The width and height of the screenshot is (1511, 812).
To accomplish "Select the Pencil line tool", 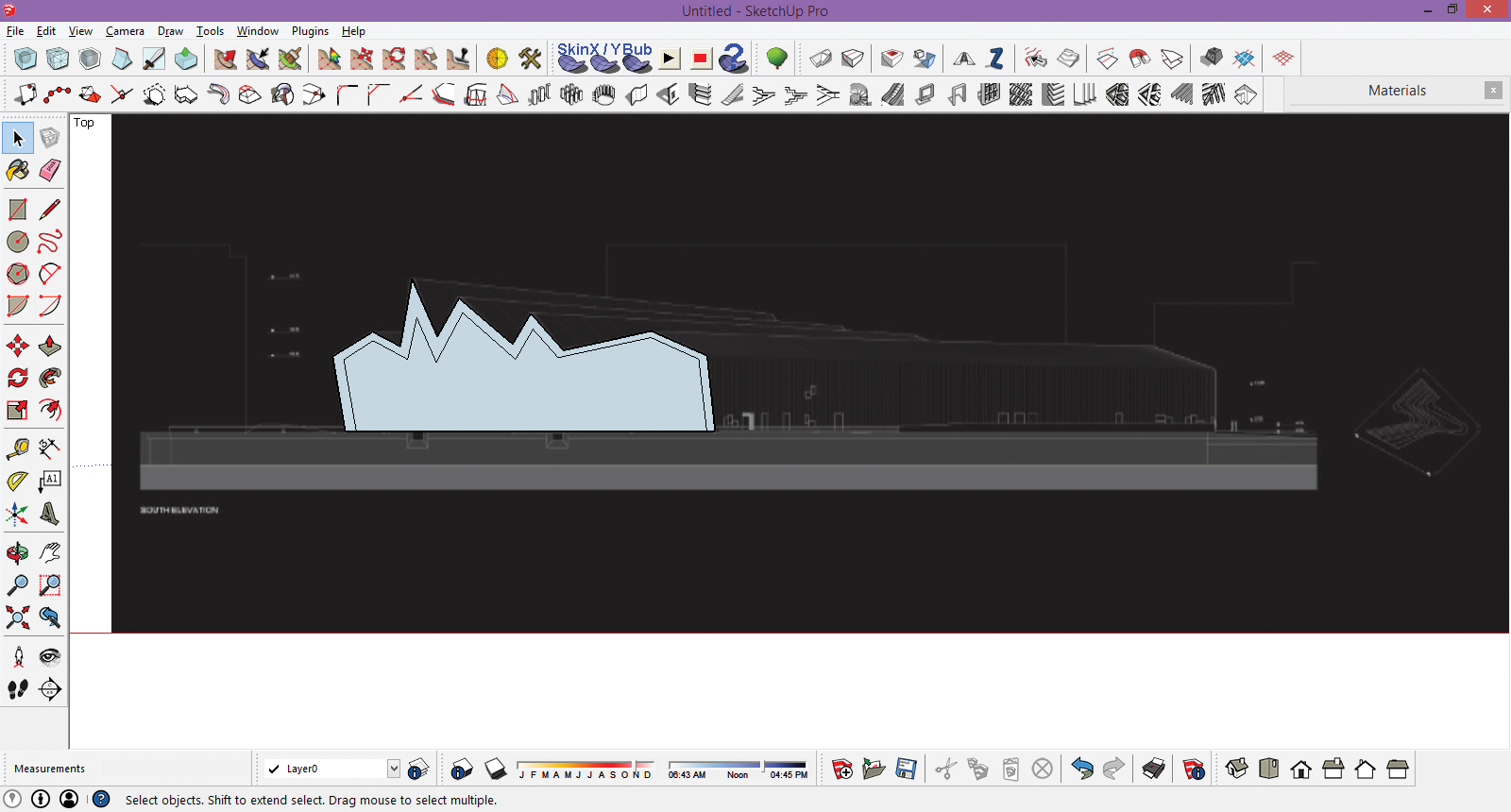I will tap(50, 210).
